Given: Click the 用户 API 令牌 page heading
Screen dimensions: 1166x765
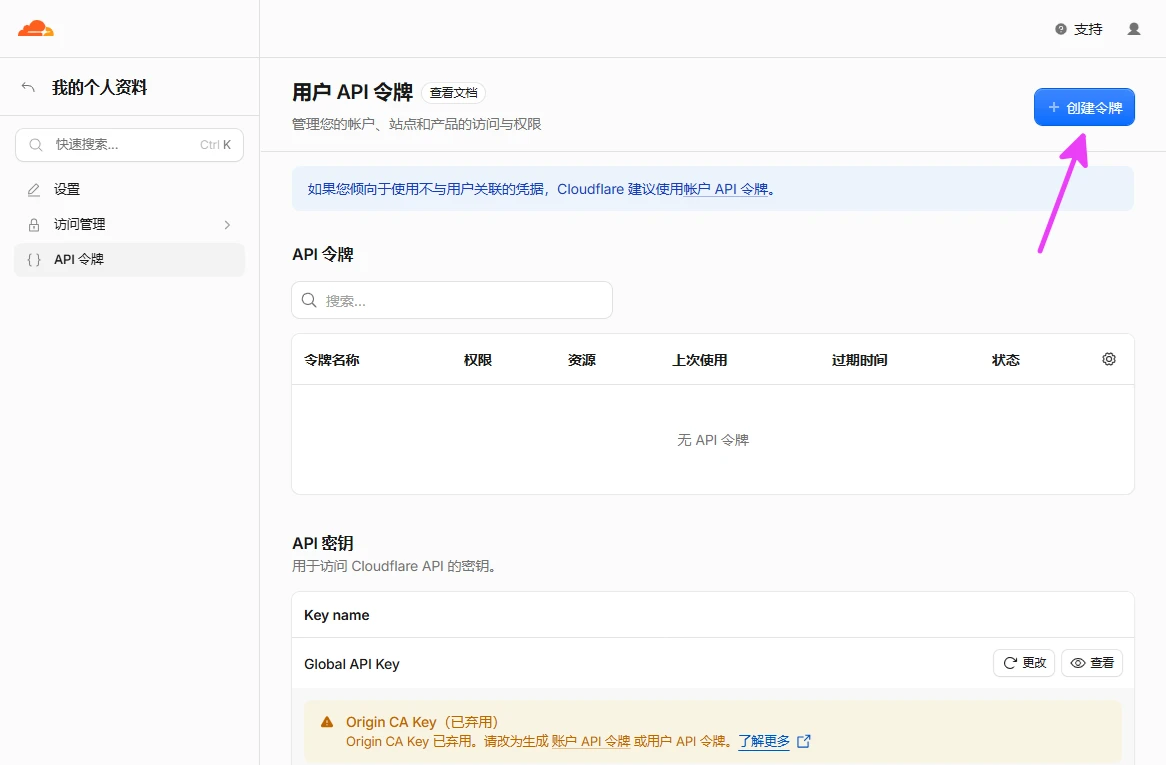Looking at the screenshot, I should click(x=352, y=92).
